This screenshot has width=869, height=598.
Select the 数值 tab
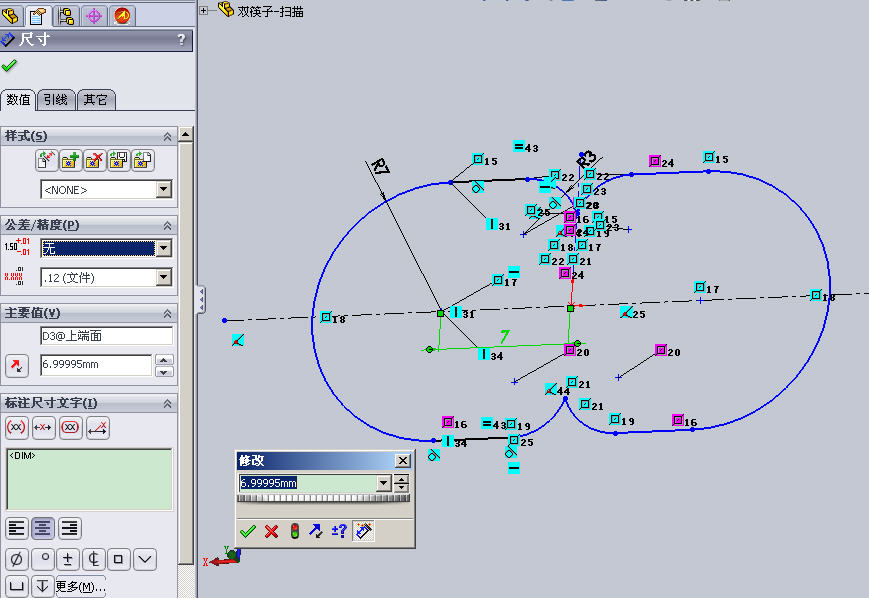18,100
